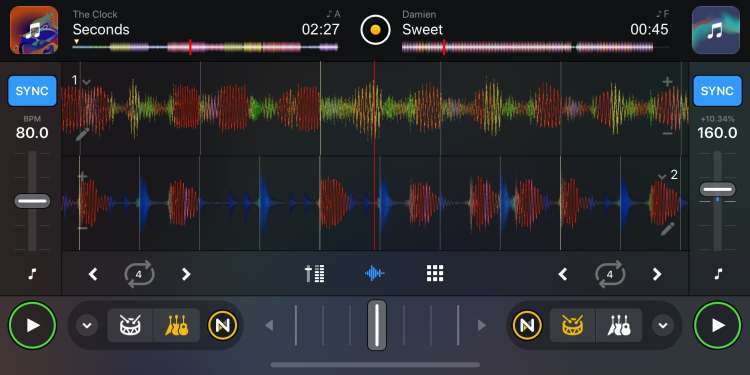Toggle drums stem on right deck

[573, 326]
